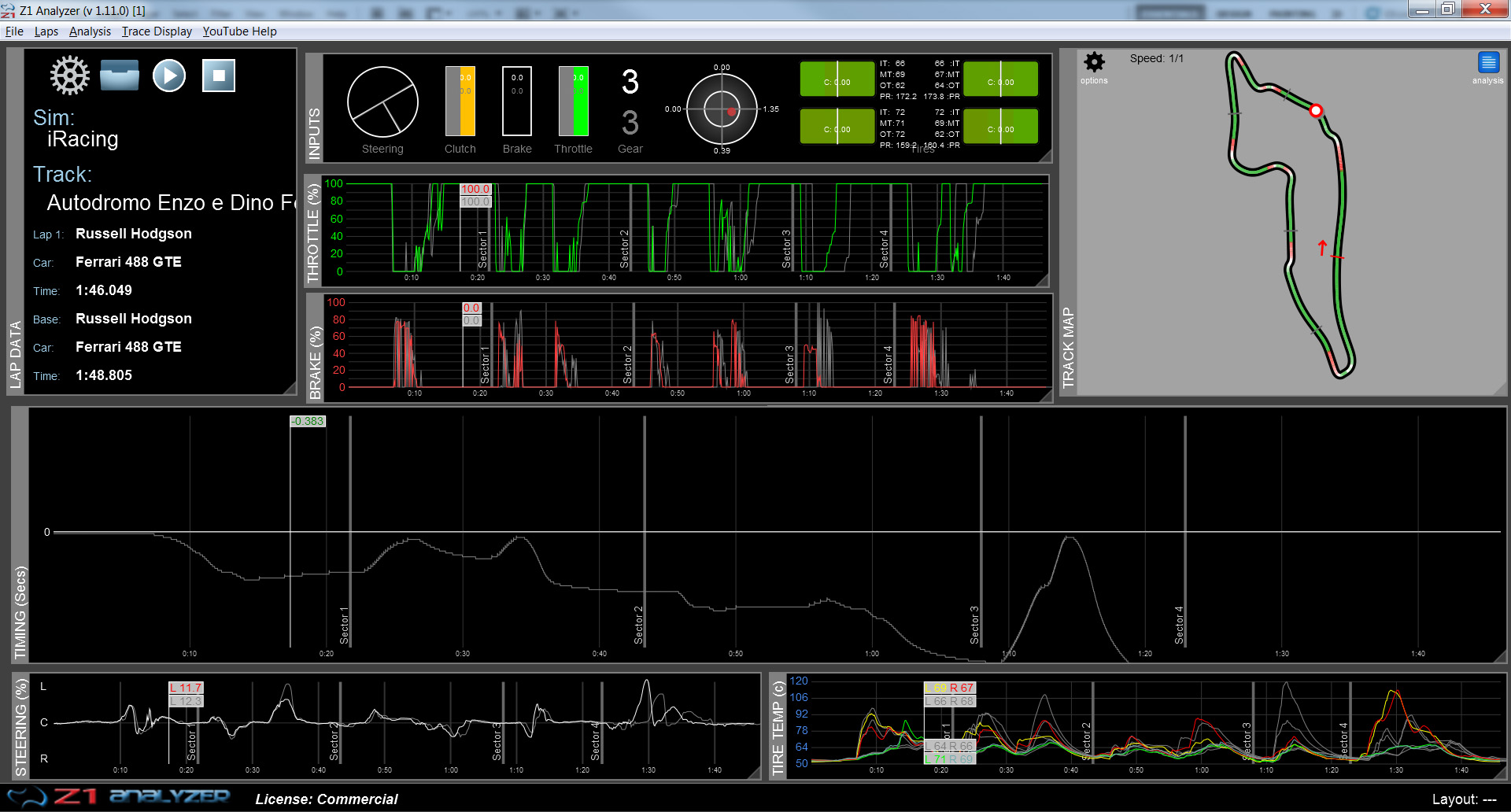The width and height of the screenshot is (1511, 812).
Task: Select the rear-left green tire box
Action: [x=837, y=126]
